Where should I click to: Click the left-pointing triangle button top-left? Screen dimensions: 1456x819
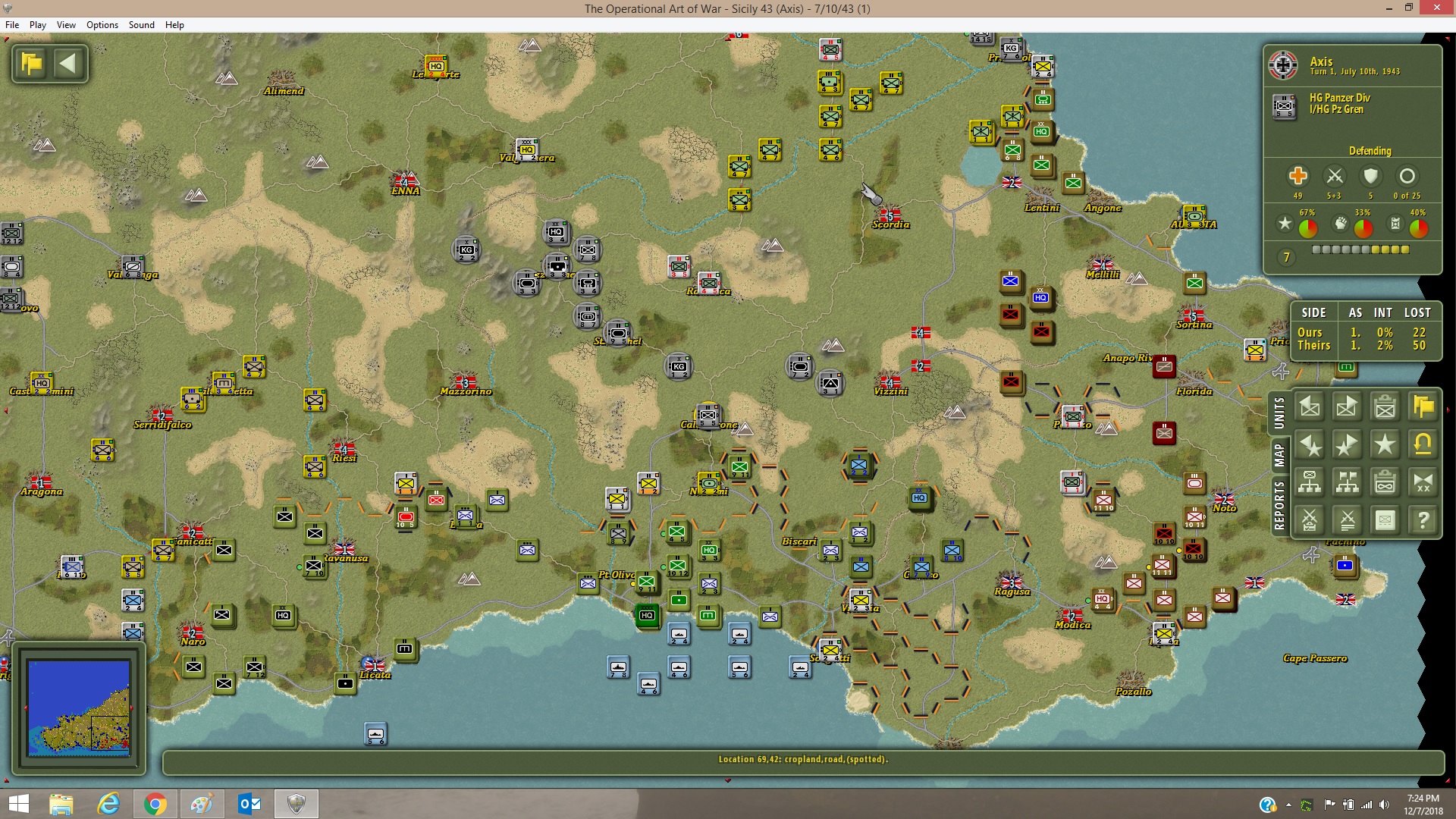click(x=68, y=63)
